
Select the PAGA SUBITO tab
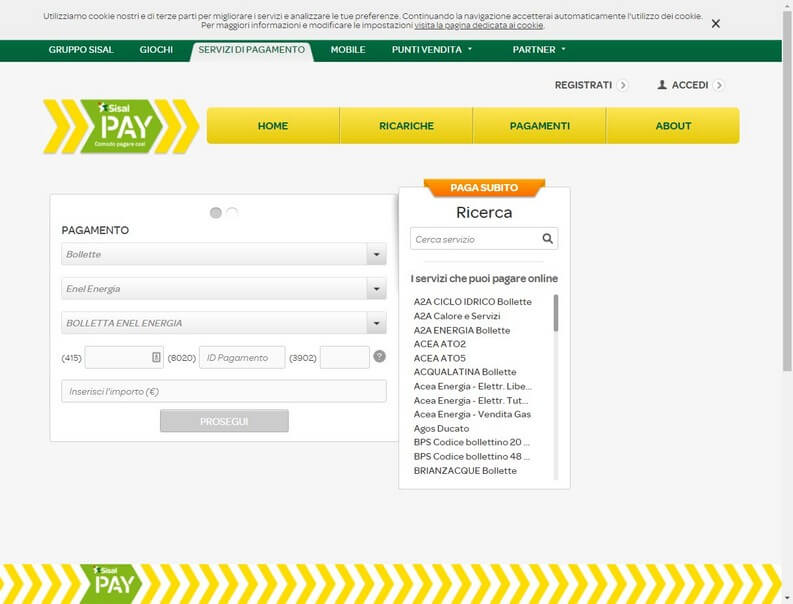pyautogui.click(x=484, y=188)
